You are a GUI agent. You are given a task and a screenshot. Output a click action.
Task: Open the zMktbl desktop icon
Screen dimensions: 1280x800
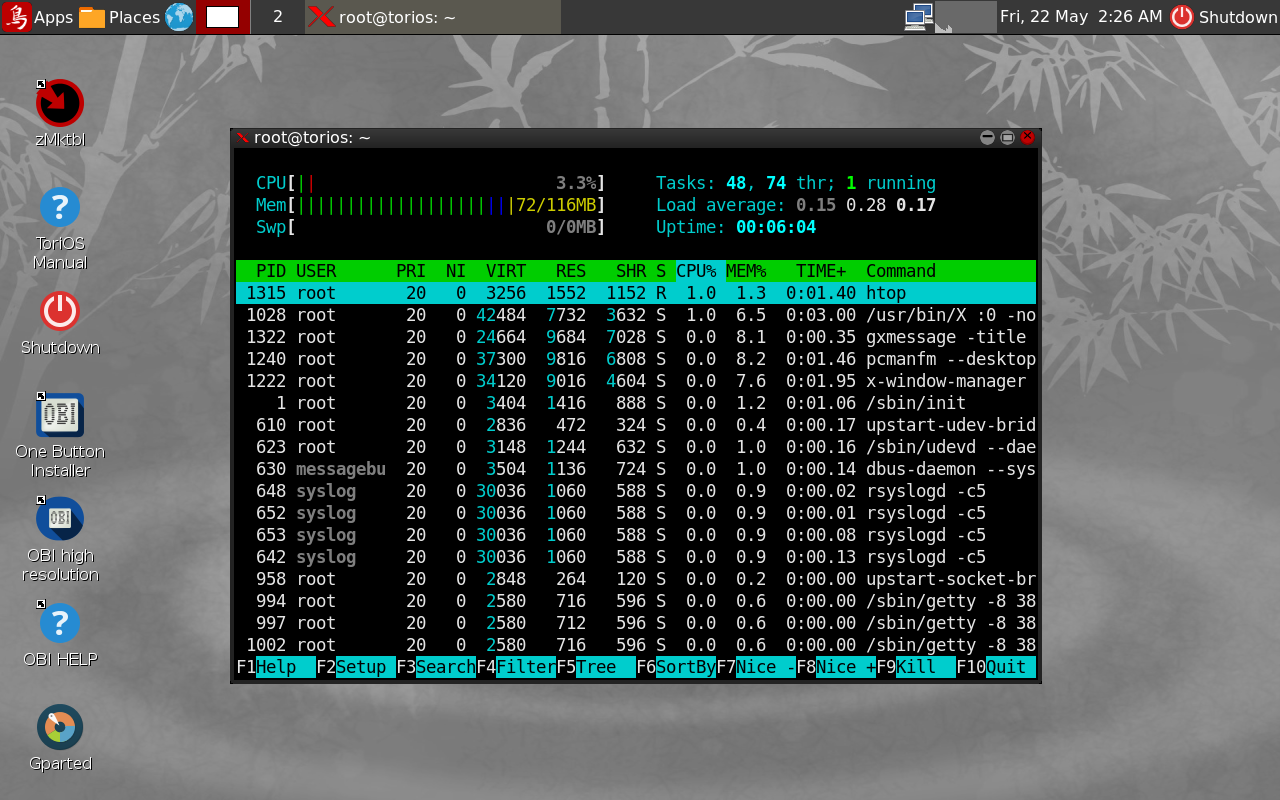click(60, 103)
